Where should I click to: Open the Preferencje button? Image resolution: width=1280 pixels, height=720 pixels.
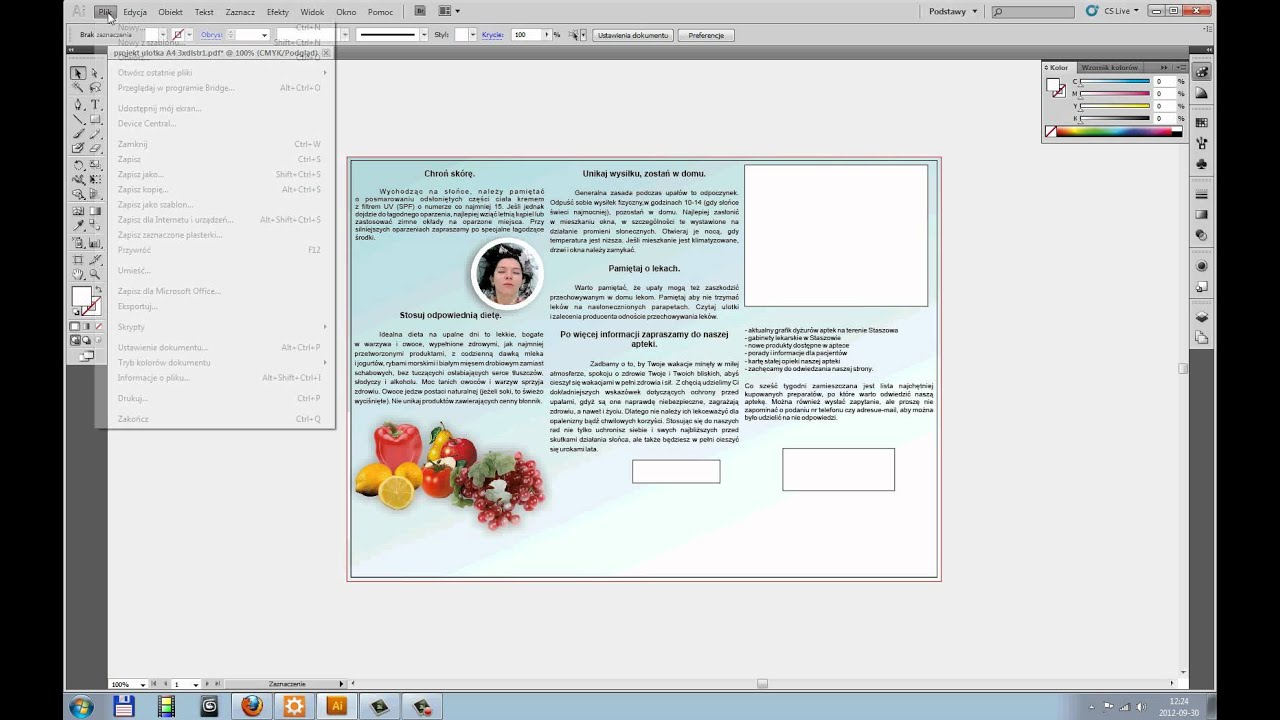click(706, 35)
